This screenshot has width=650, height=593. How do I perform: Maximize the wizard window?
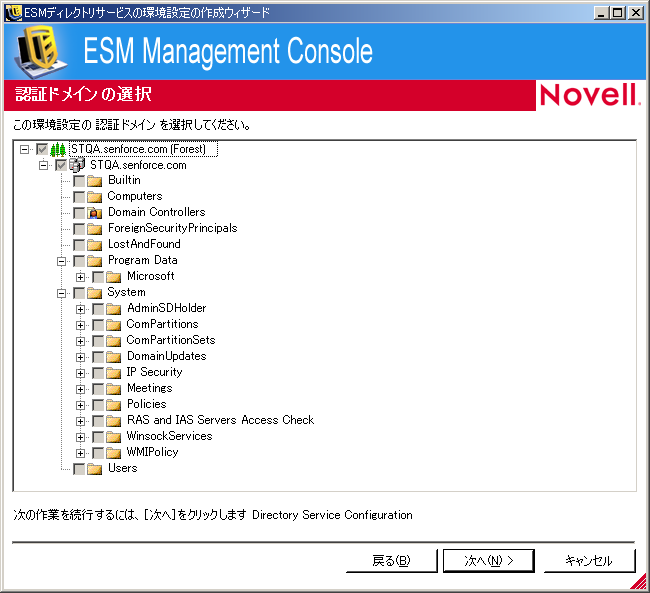(x=617, y=13)
